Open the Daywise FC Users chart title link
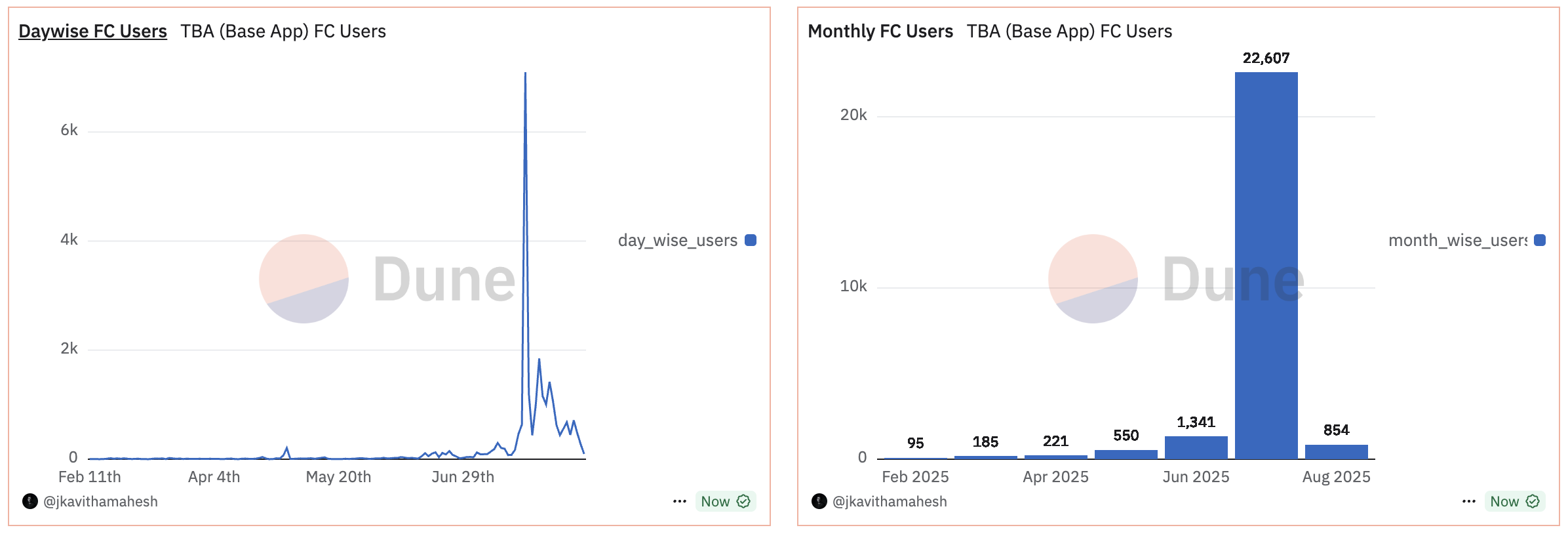 (92, 31)
